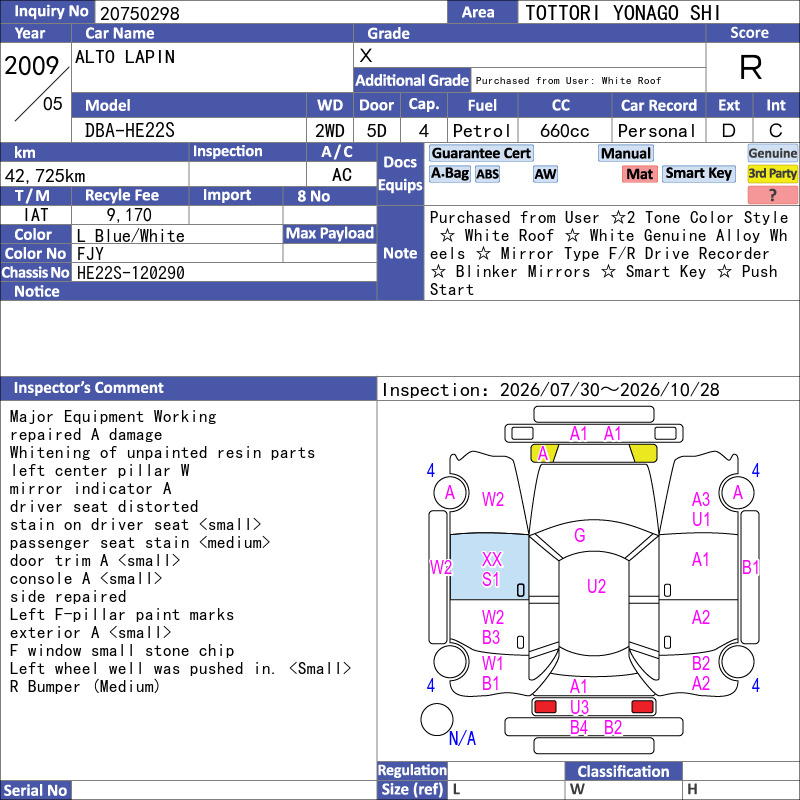Click the Score value R
The image size is (800, 800).
[x=751, y=67]
